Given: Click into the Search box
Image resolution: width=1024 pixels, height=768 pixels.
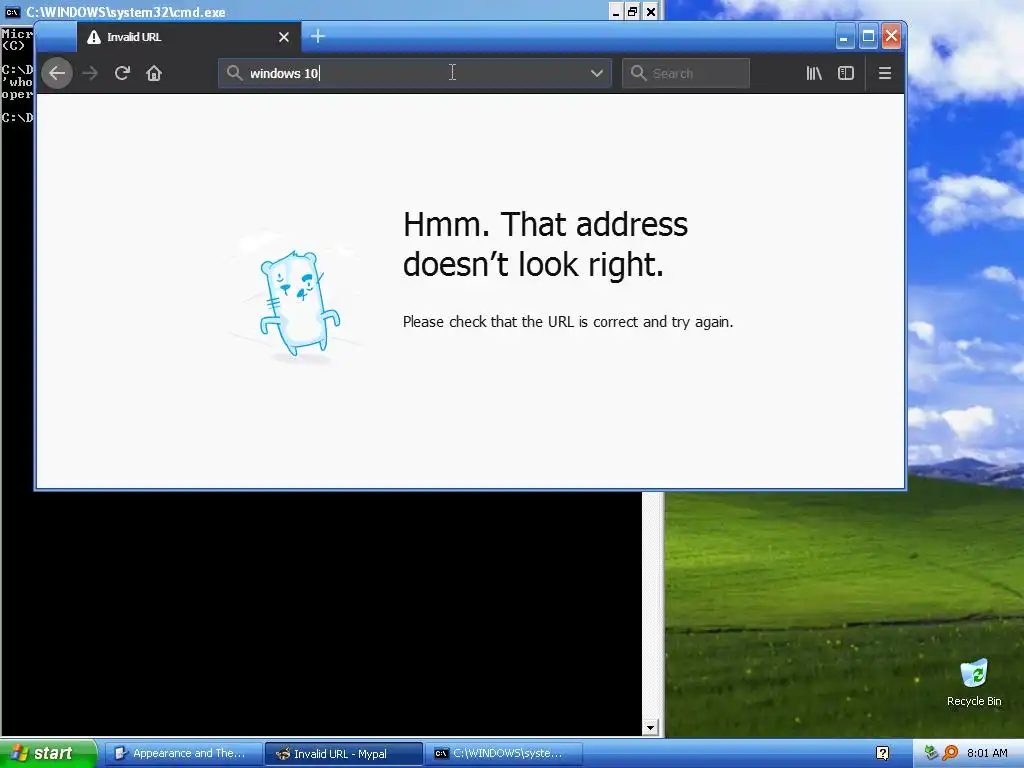Looking at the screenshot, I should 686,73.
